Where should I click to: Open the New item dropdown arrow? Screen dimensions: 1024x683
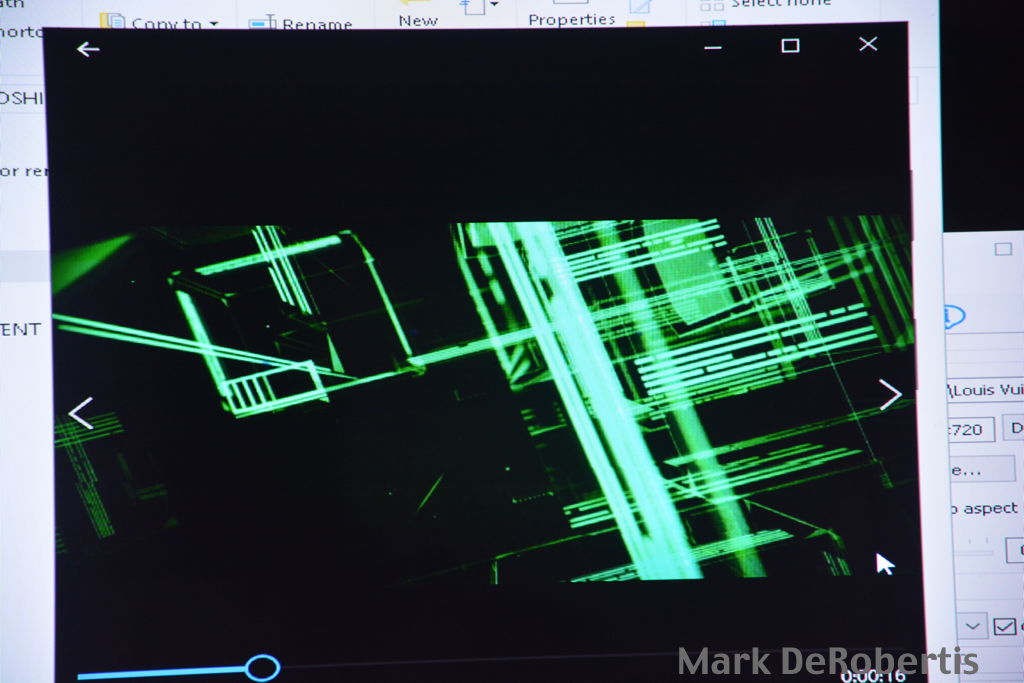[494, 8]
